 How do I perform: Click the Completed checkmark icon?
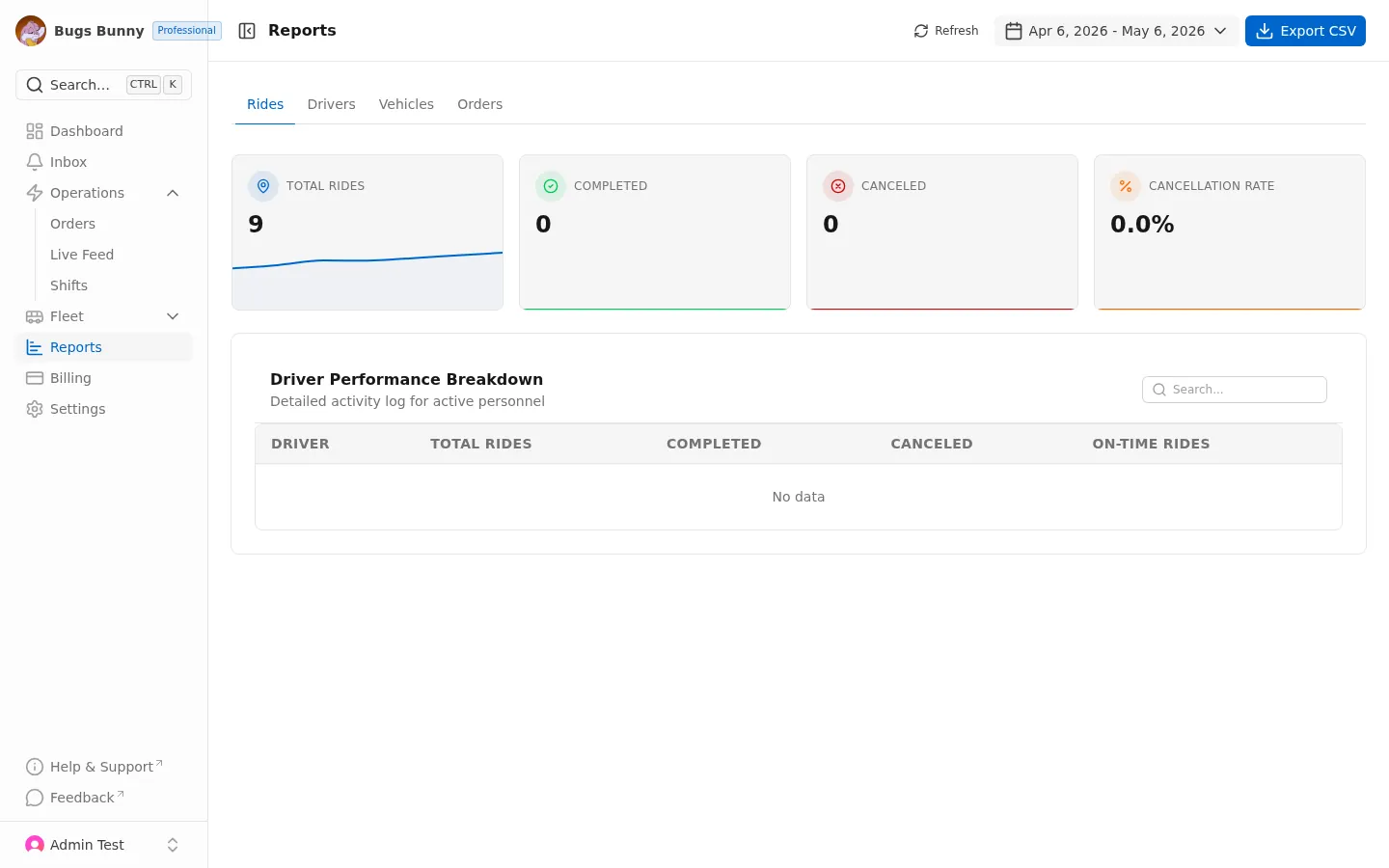tap(551, 186)
